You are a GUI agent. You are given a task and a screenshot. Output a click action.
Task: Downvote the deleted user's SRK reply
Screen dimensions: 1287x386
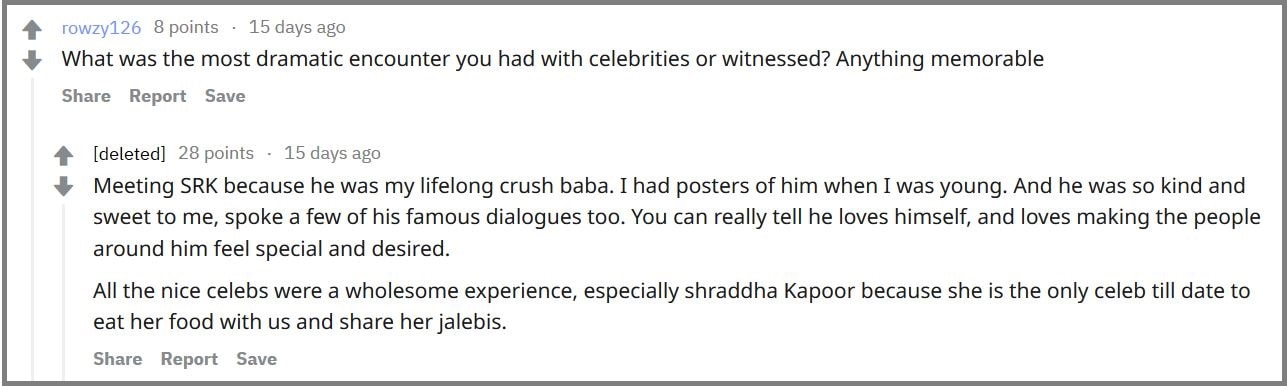(x=64, y=187)
